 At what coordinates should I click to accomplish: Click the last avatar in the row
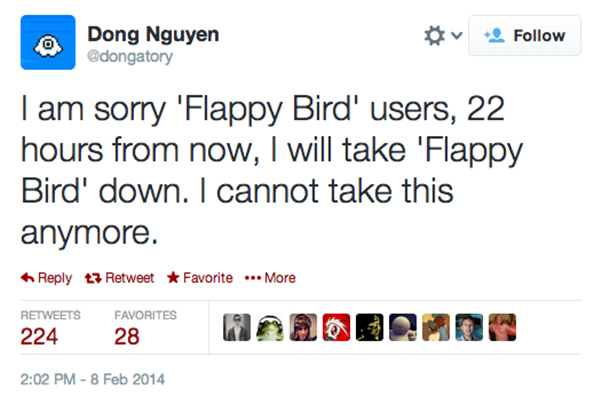click(x=501, y=328)
